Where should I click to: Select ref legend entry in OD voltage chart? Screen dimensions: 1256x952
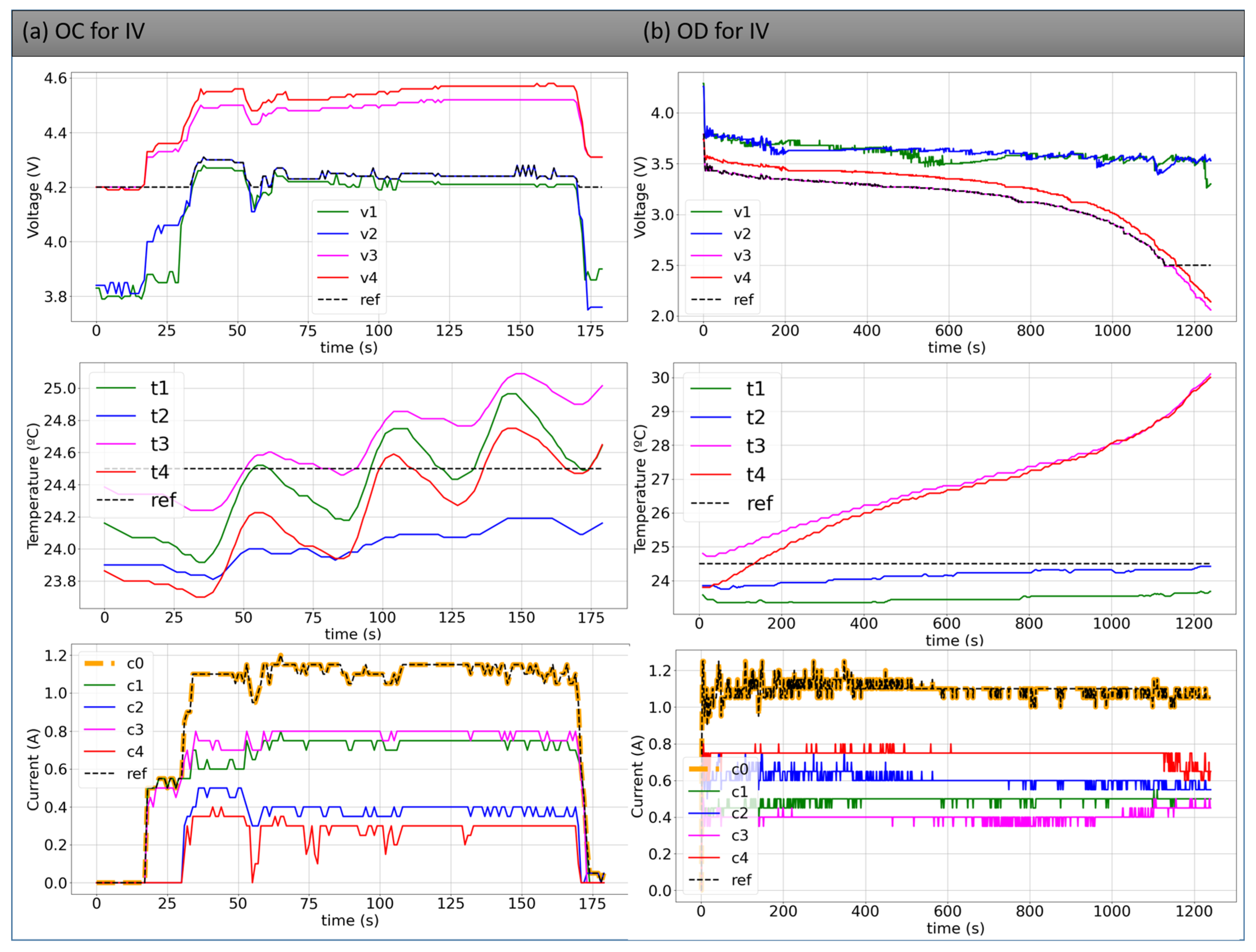722,299
